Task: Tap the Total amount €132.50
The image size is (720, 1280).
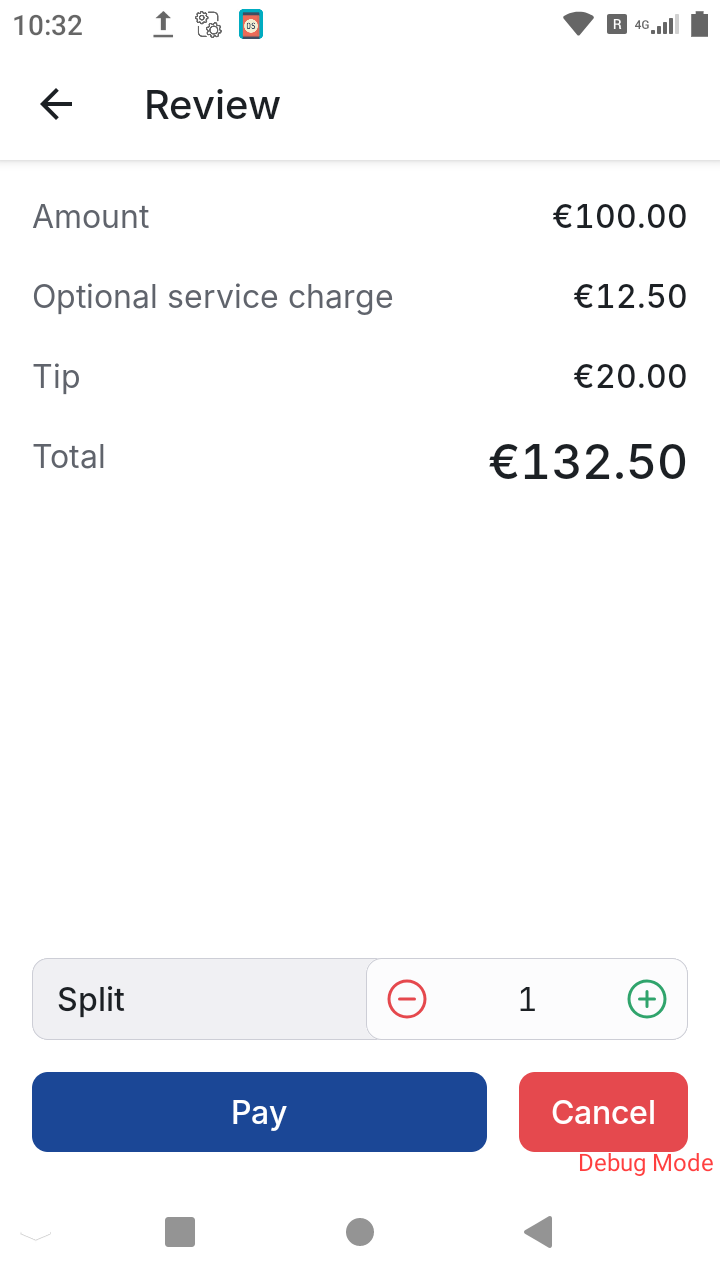Action: pyautogui.click(x=587, y=462)
